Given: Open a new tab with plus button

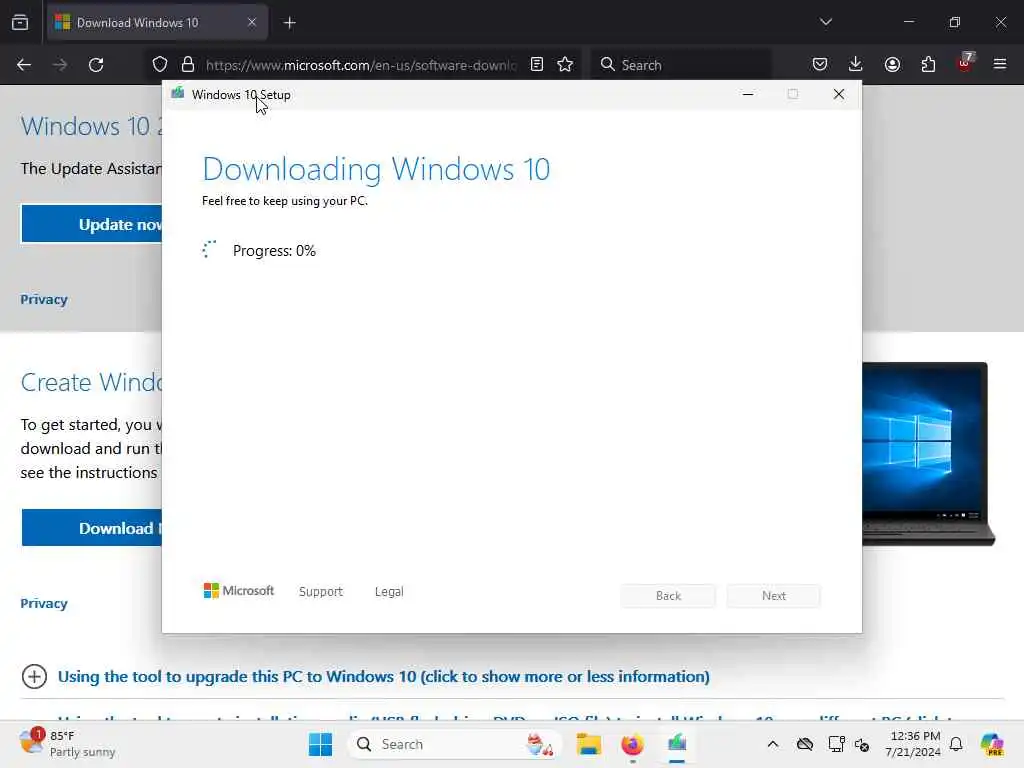Looking at the screenshot, I should coord(290,23).
